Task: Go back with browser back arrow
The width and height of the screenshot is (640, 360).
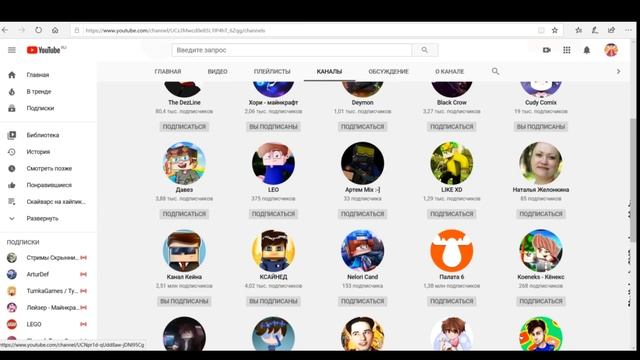Action: tap(5, 30)
